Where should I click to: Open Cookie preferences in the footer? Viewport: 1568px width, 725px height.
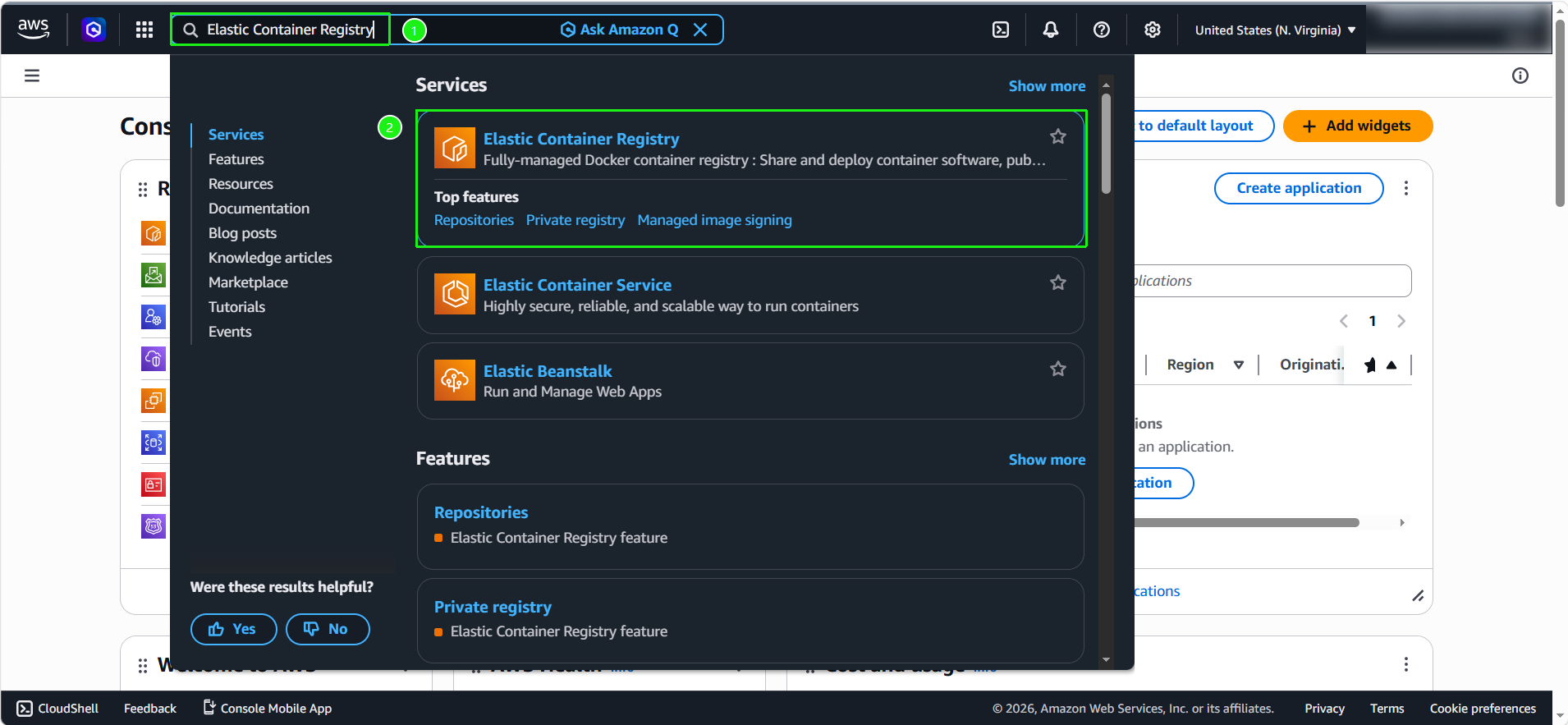[1483, 708]
